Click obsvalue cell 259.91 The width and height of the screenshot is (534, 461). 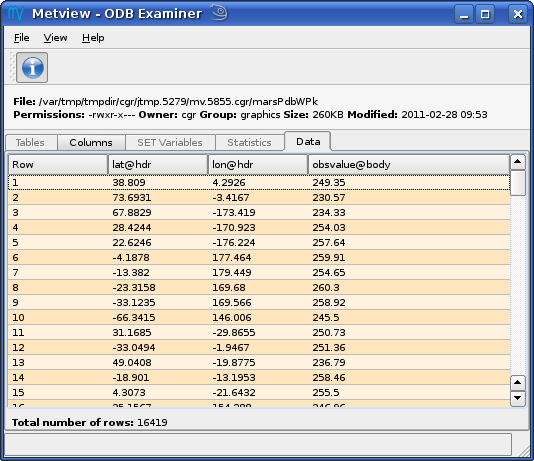click(x=409, y=257)
